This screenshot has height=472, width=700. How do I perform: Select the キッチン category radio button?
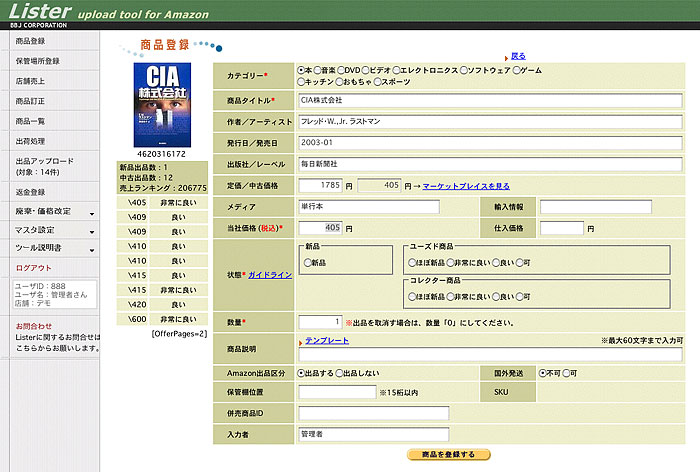(301, 82)
